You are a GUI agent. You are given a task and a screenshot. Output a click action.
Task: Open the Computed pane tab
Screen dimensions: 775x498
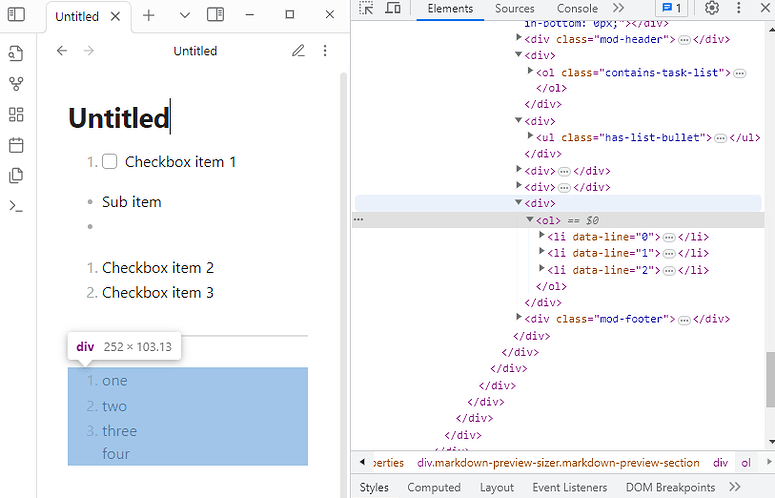tap(434, 488)
